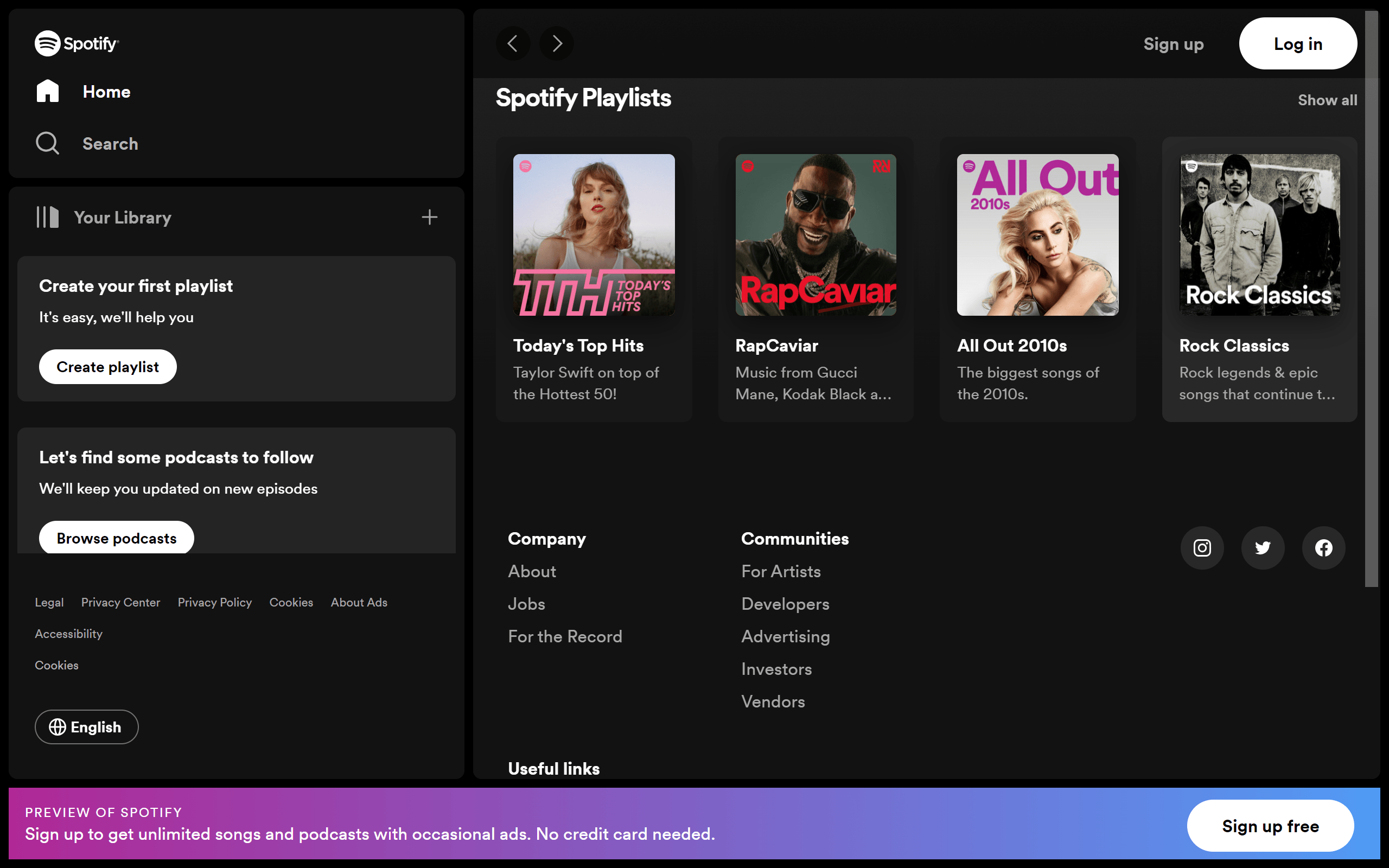Viewport: 1389px width, 868px height.
Task: Open Spotify's Instagram page icon
Action: click(x=1202, y=548)
